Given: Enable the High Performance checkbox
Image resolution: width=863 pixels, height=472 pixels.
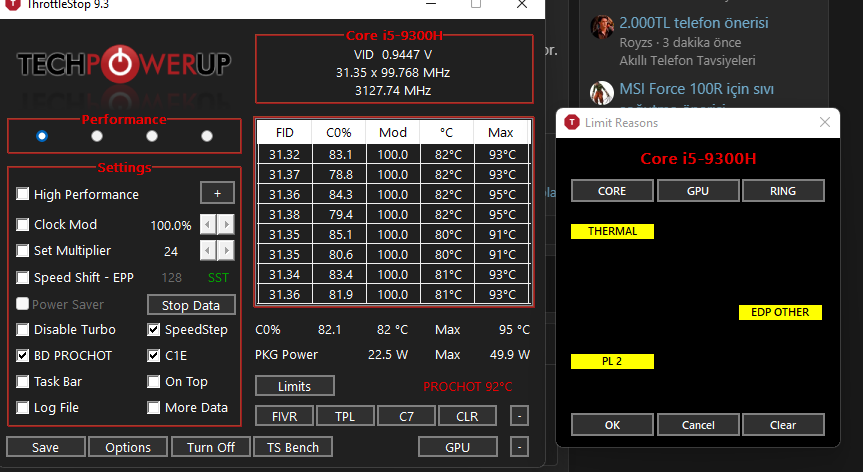Looking at the screenshot, I should click(23, 194).
